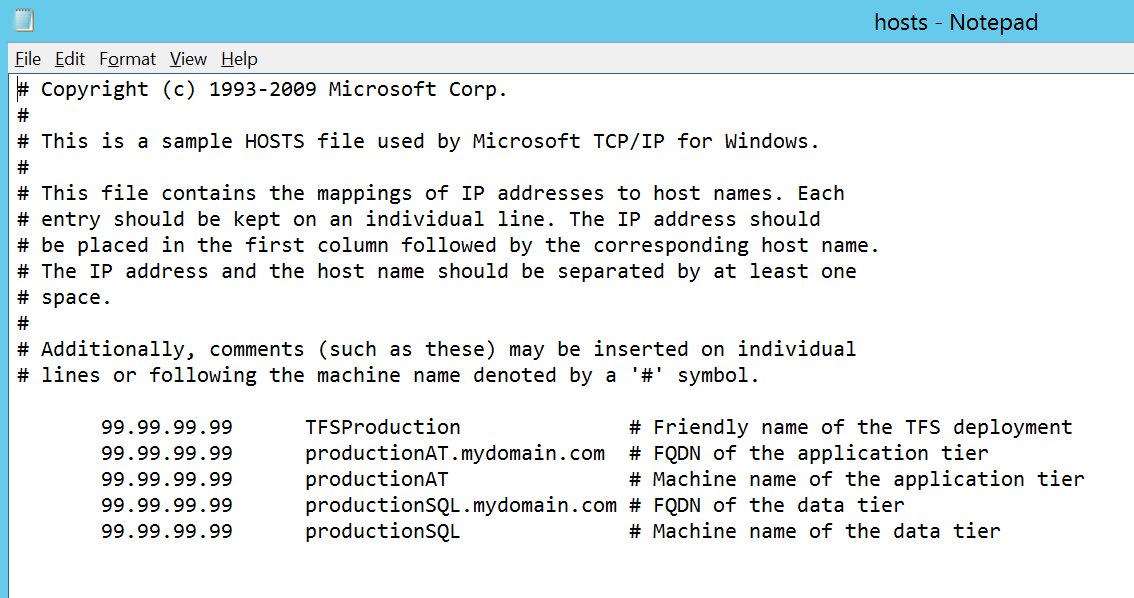
Task: Open the Edit menu
Action: (69, 59)
